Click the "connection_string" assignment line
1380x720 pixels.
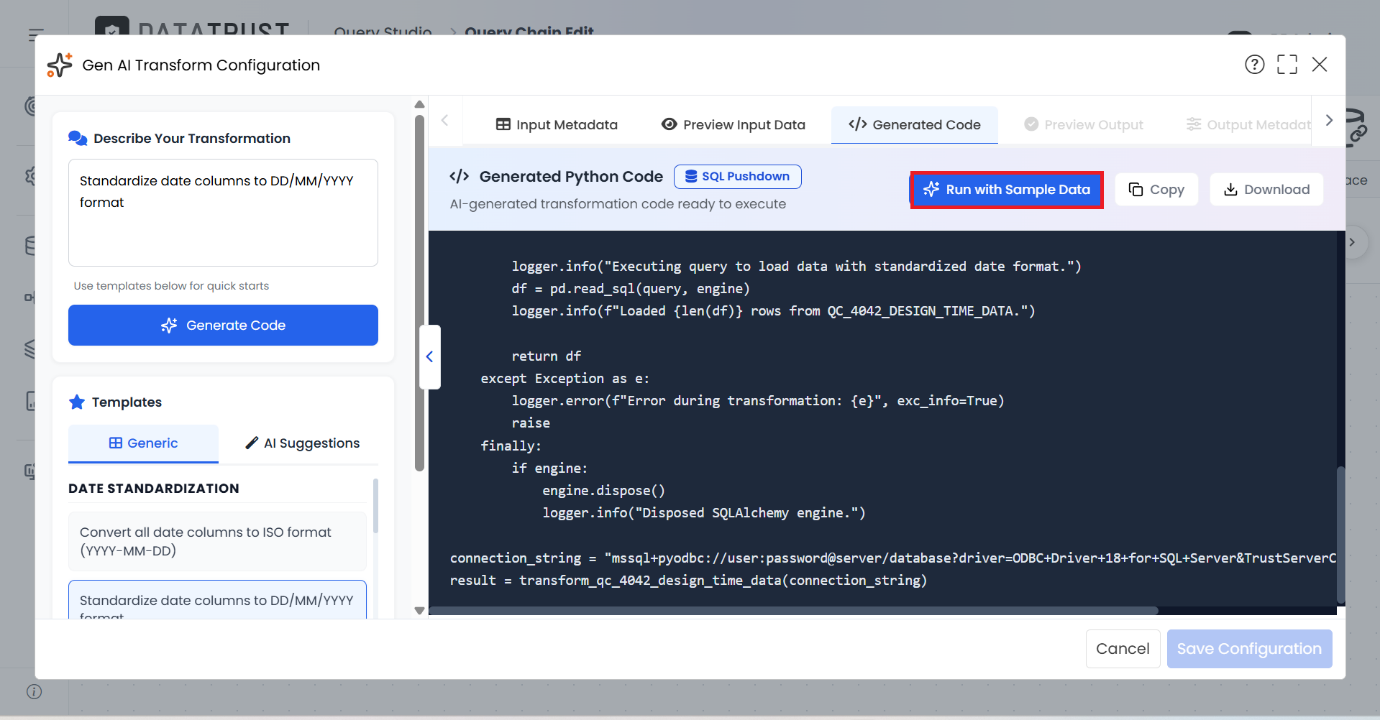coord(892,558)
